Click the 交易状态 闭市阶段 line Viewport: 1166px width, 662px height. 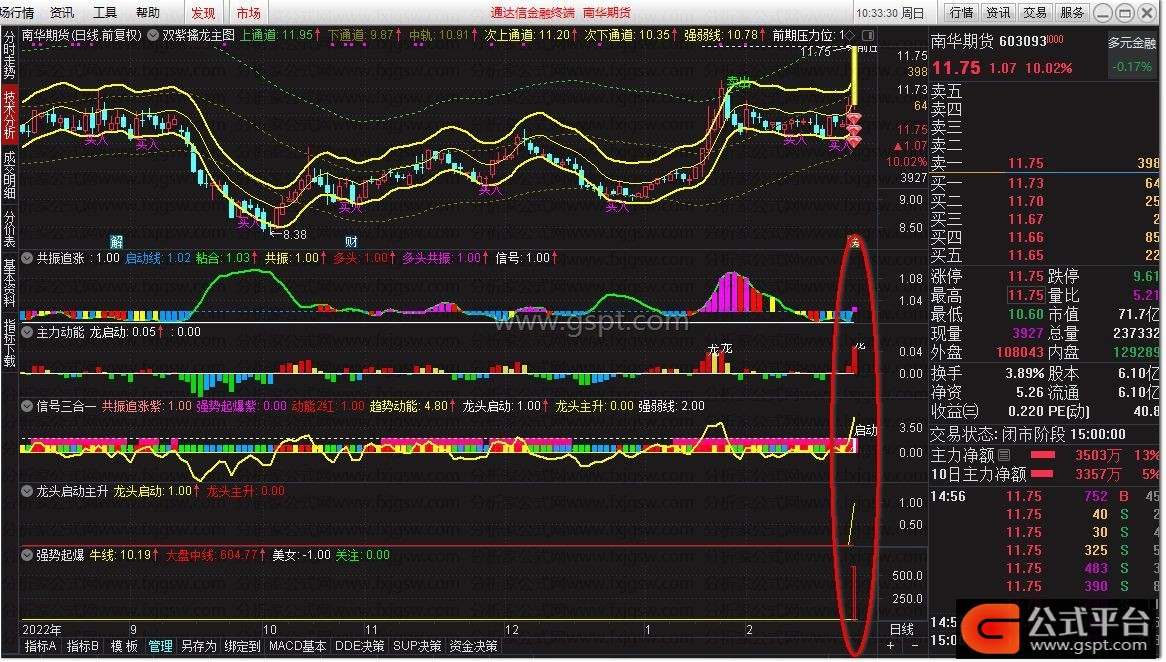coord(1028,434)
